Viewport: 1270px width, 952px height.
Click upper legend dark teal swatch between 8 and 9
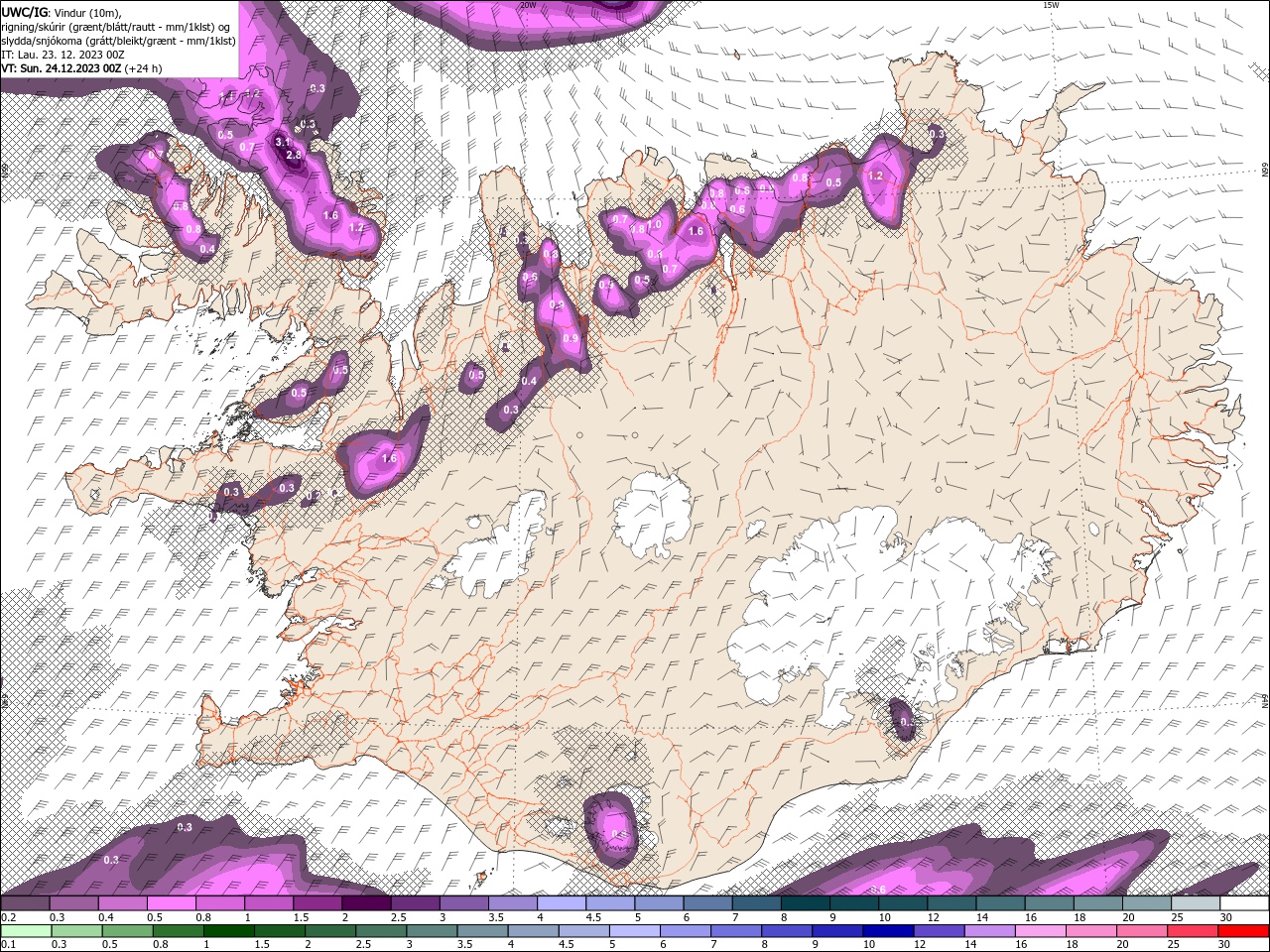(x=806, y=904)
